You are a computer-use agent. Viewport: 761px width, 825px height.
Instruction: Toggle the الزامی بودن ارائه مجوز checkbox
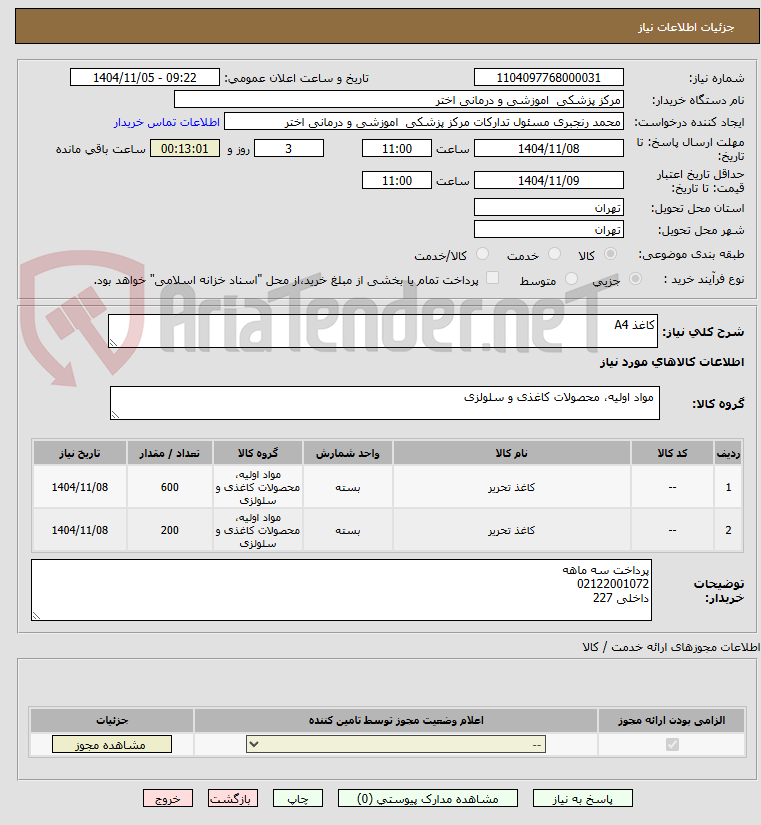point(672,744)
